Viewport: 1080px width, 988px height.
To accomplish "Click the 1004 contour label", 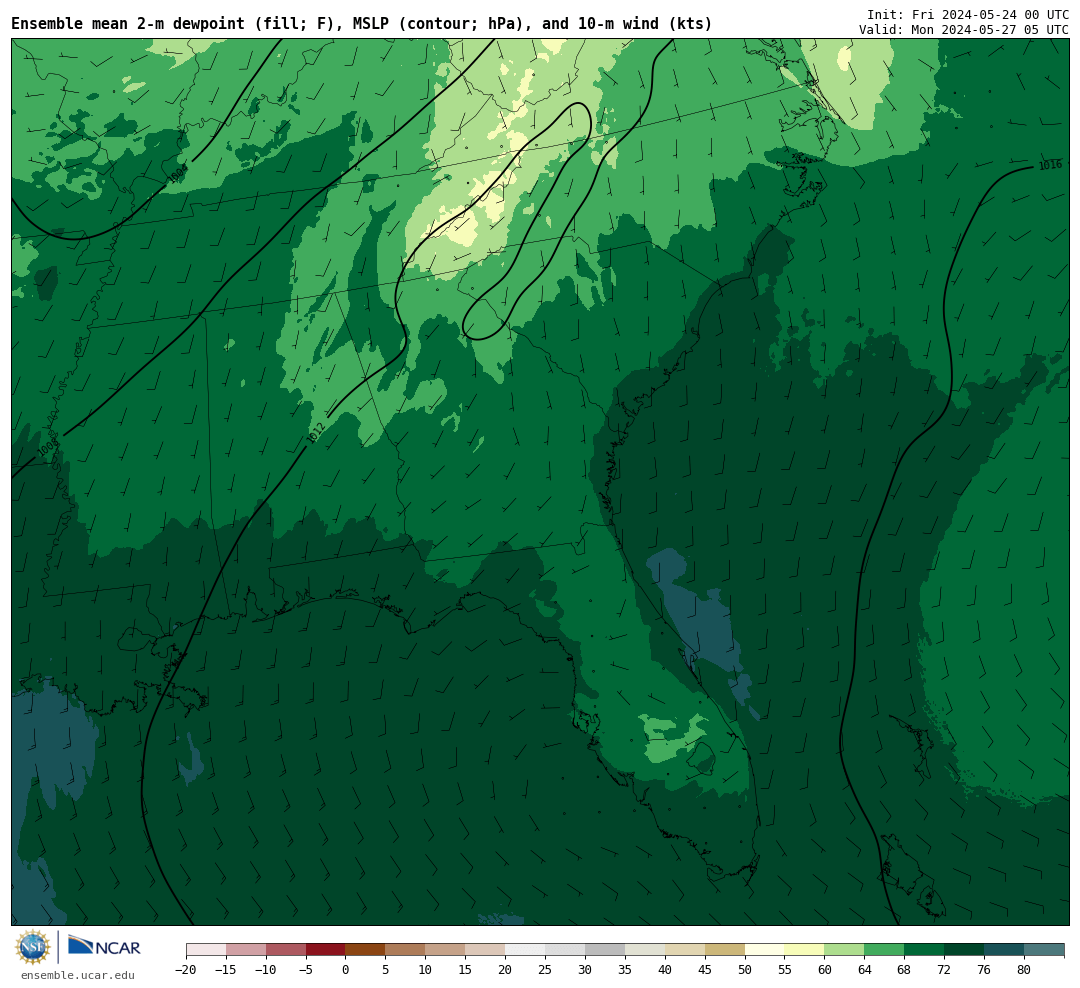I will (178, 174).
